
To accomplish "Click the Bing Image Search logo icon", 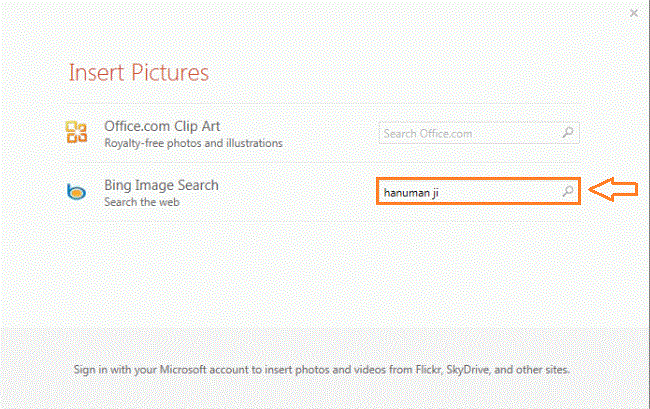I will [x=76, y=192].
